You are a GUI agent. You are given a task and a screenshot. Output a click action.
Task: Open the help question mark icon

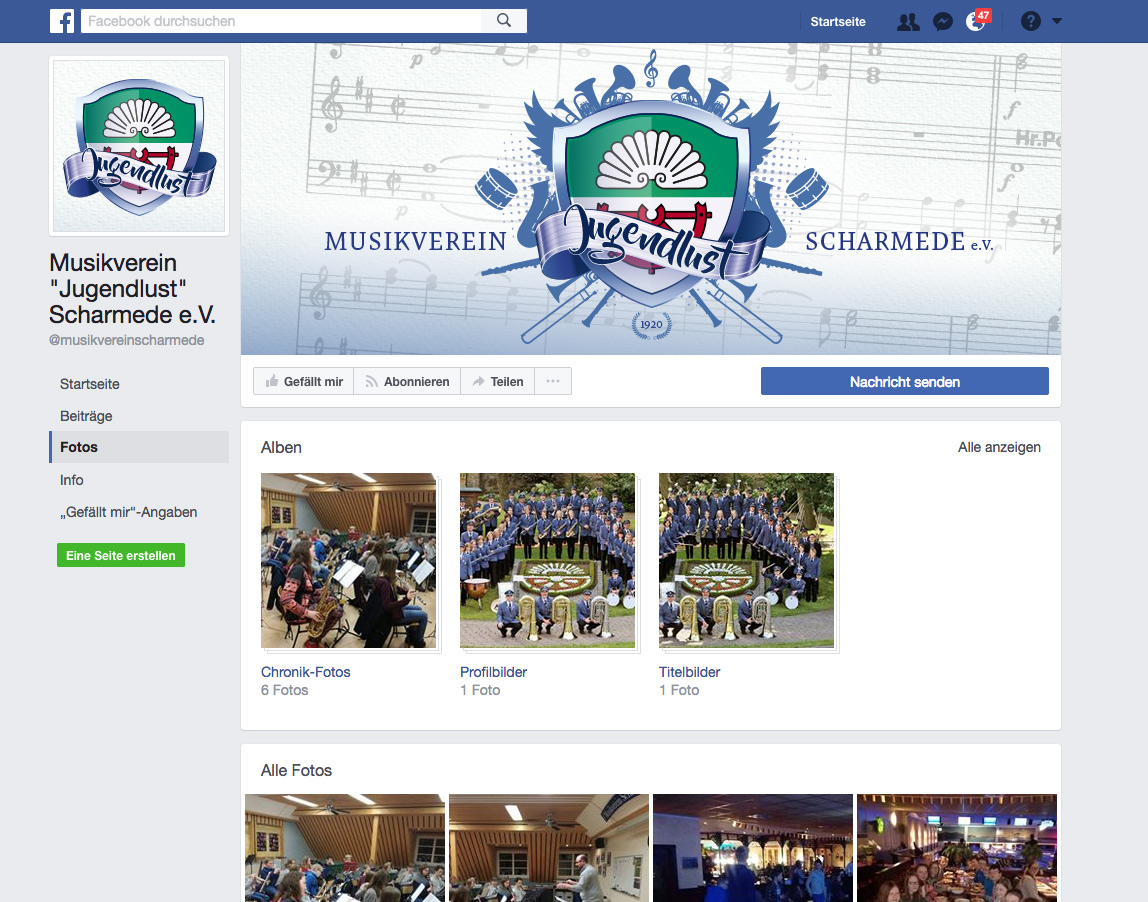(1031, 21)
